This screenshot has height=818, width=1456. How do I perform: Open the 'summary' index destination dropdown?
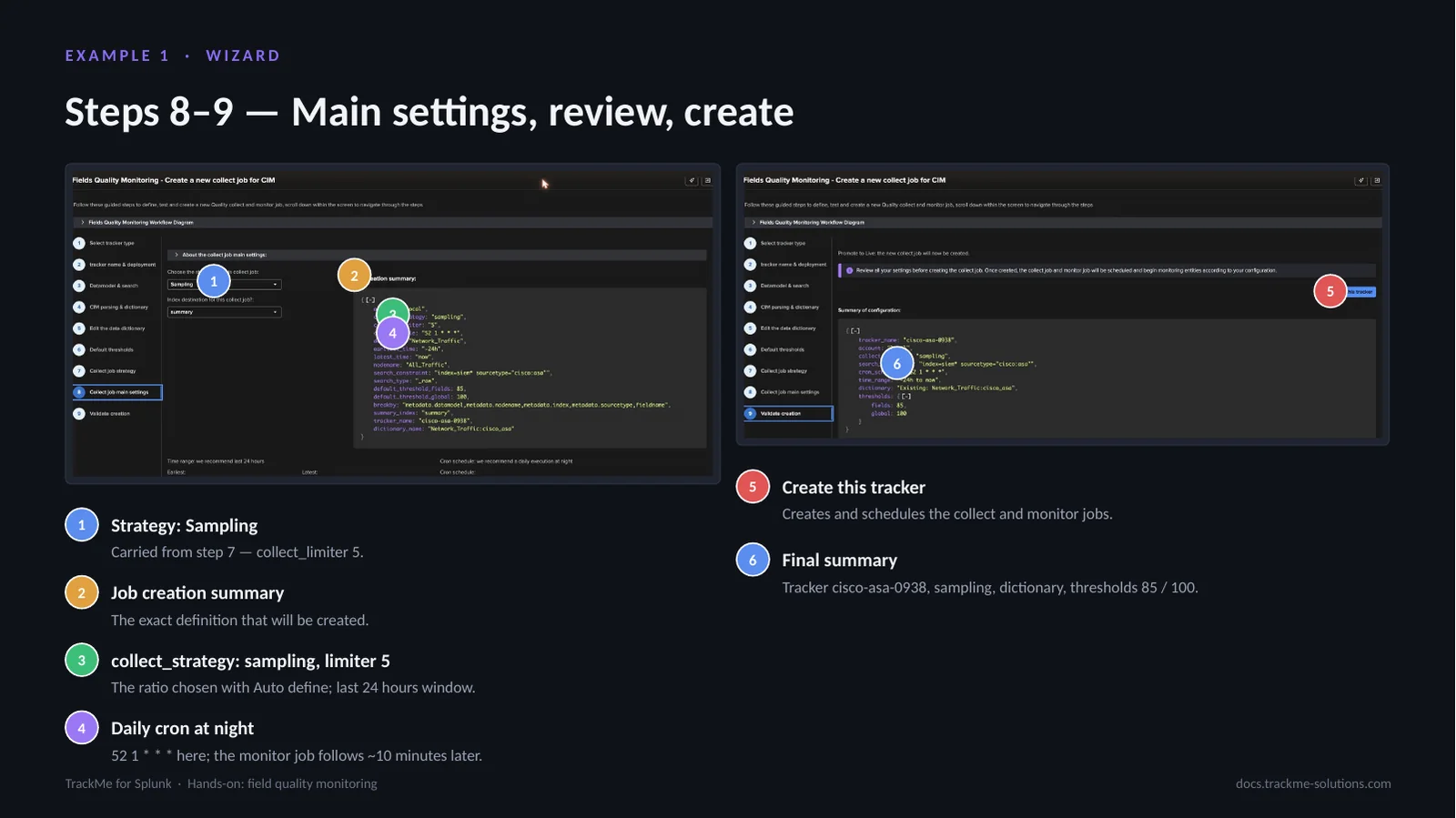pyautogui.click(x=225, y=312)
